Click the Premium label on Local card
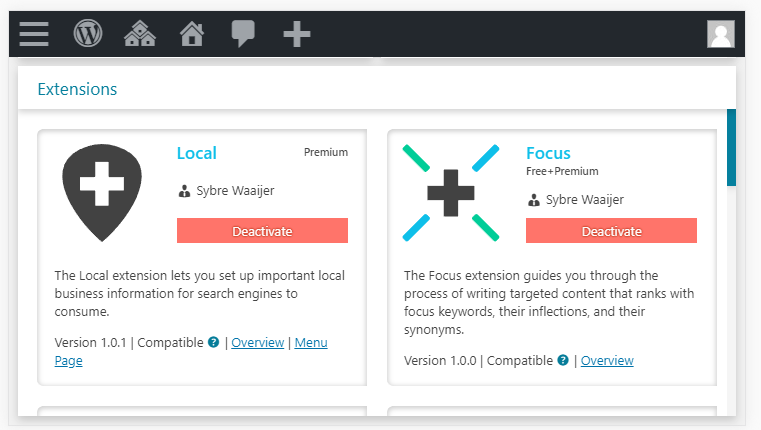Screen dimensions: 761x430 tap(326, 152)
